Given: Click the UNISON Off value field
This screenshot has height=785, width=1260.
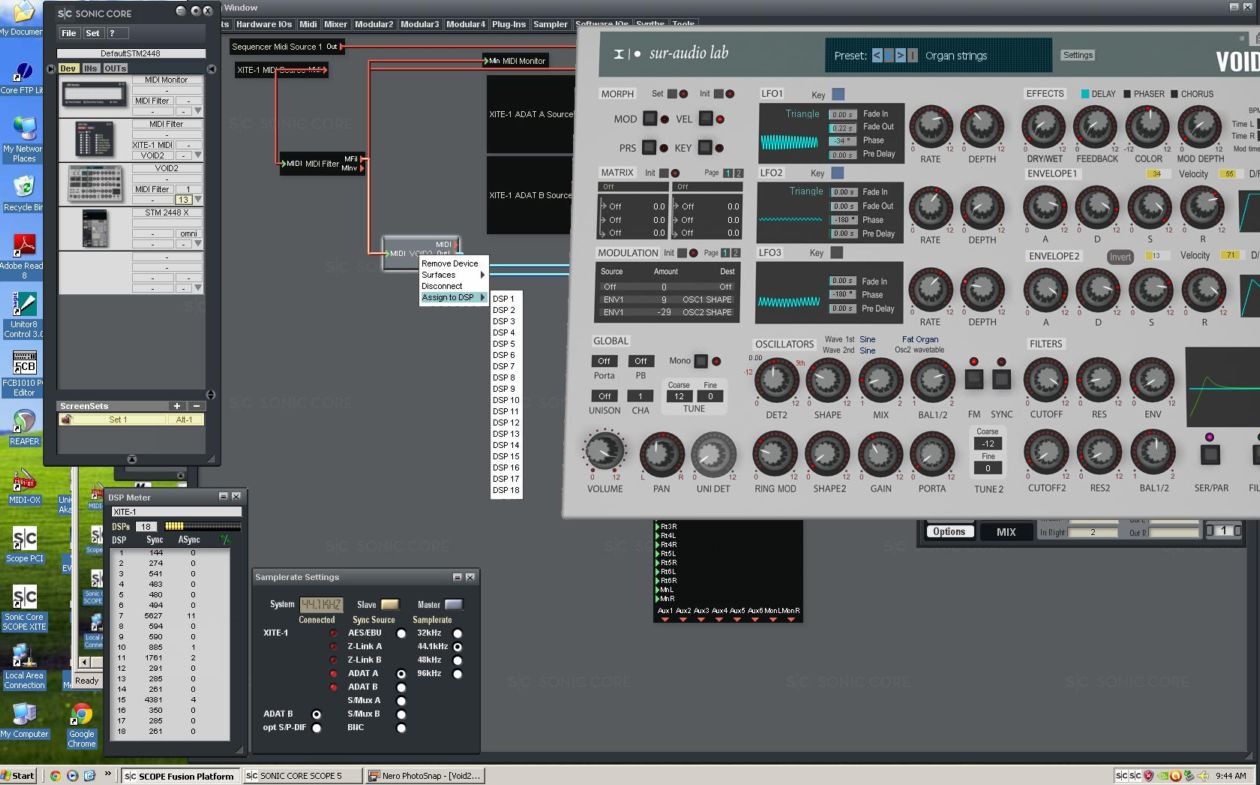Looking at the screenshot, I should [x=604, y=396].
